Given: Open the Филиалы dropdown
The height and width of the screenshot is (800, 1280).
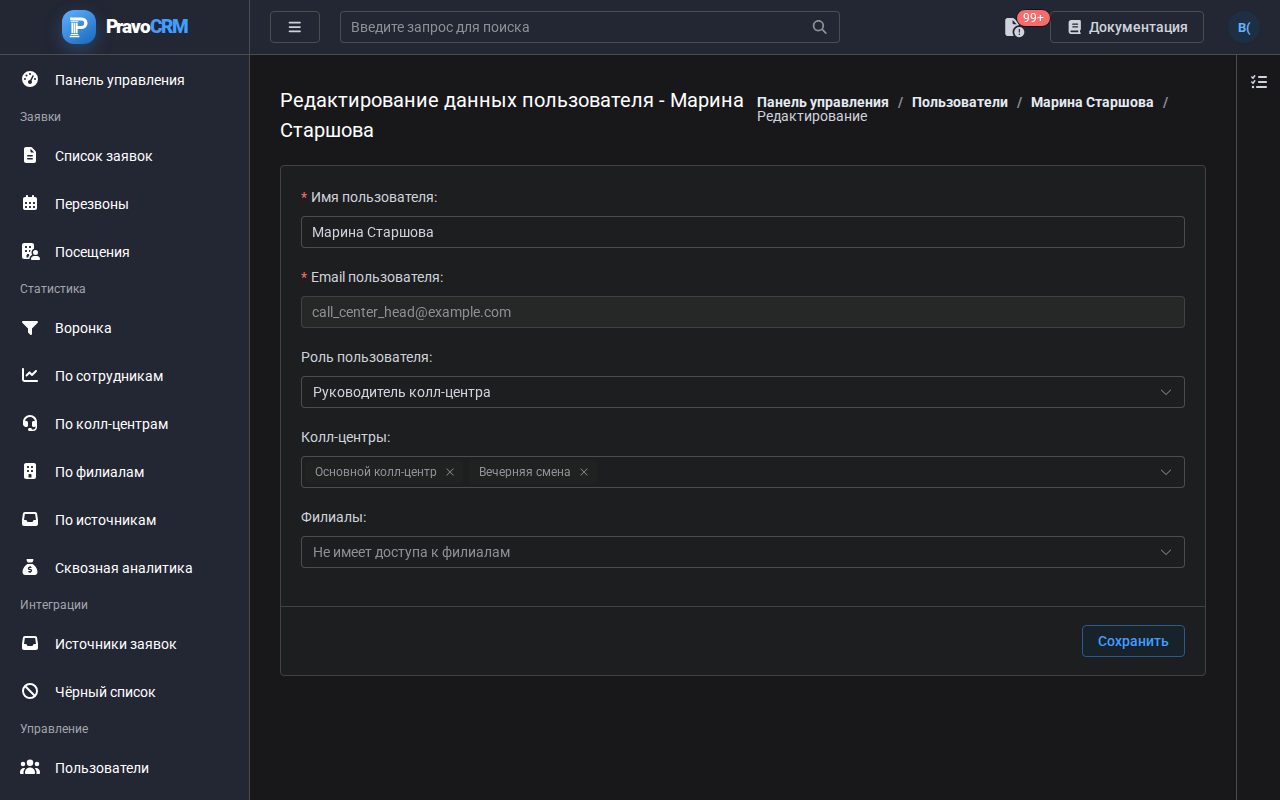Looking at the screenshot, I should tap(743, 552).
